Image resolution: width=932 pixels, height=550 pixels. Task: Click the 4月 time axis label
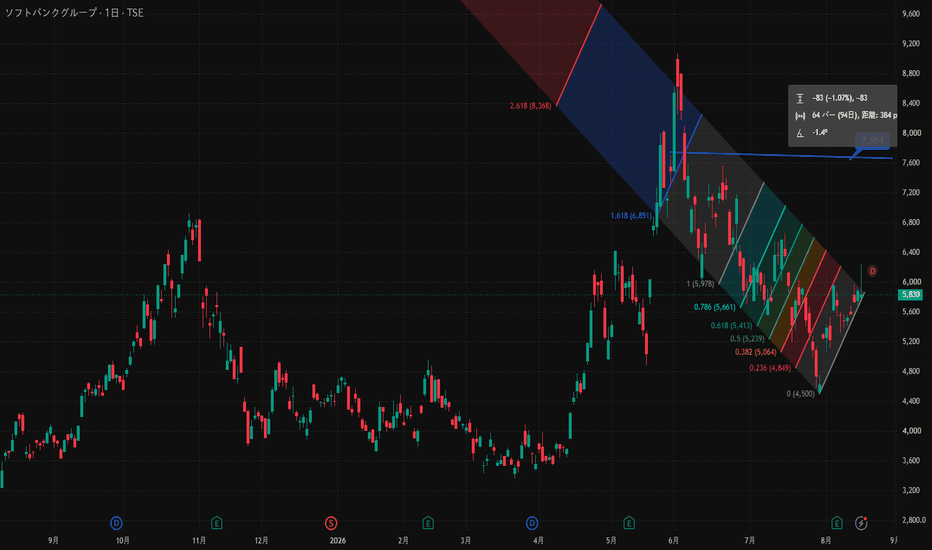point(538,540)
